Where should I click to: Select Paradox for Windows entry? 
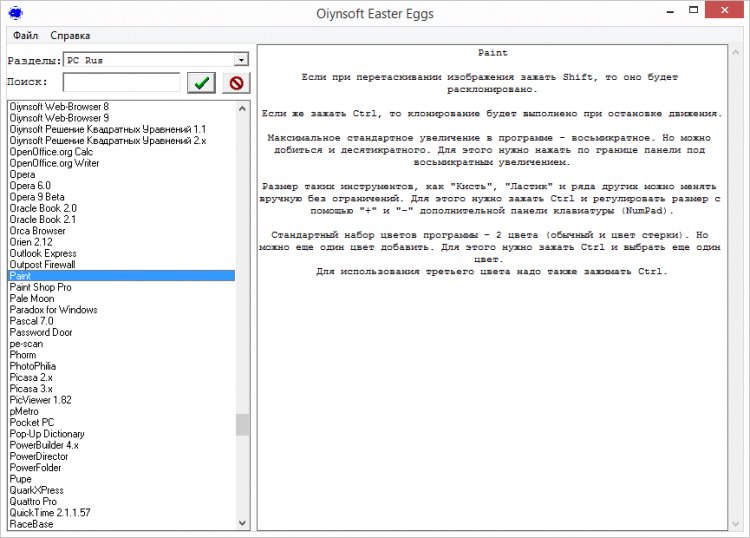click(x=122, y=310)
